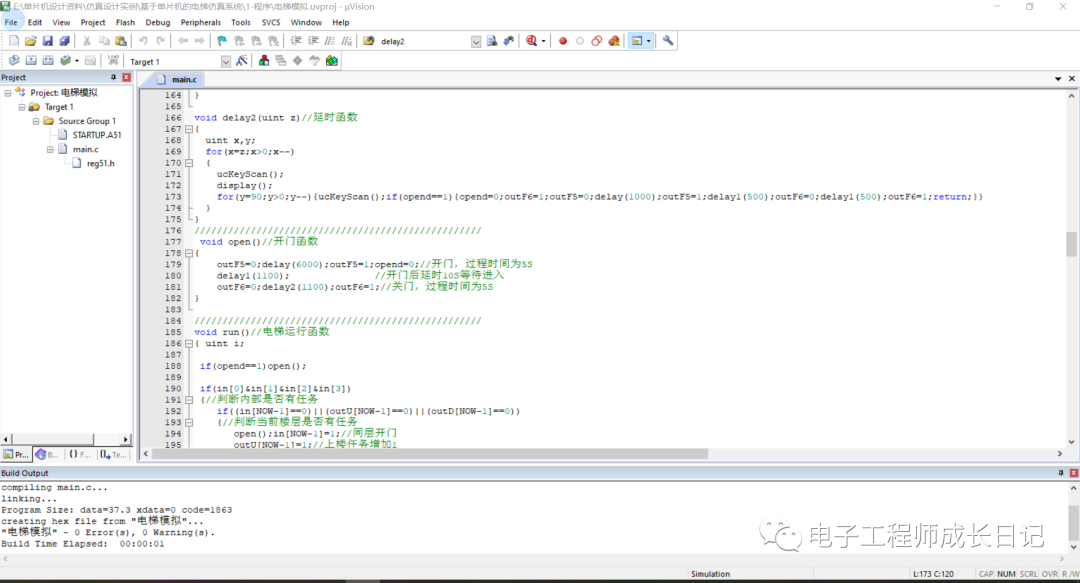Collapse the code fold at line 167
The height and width of the screenshot is (583, 1080).
189,129
